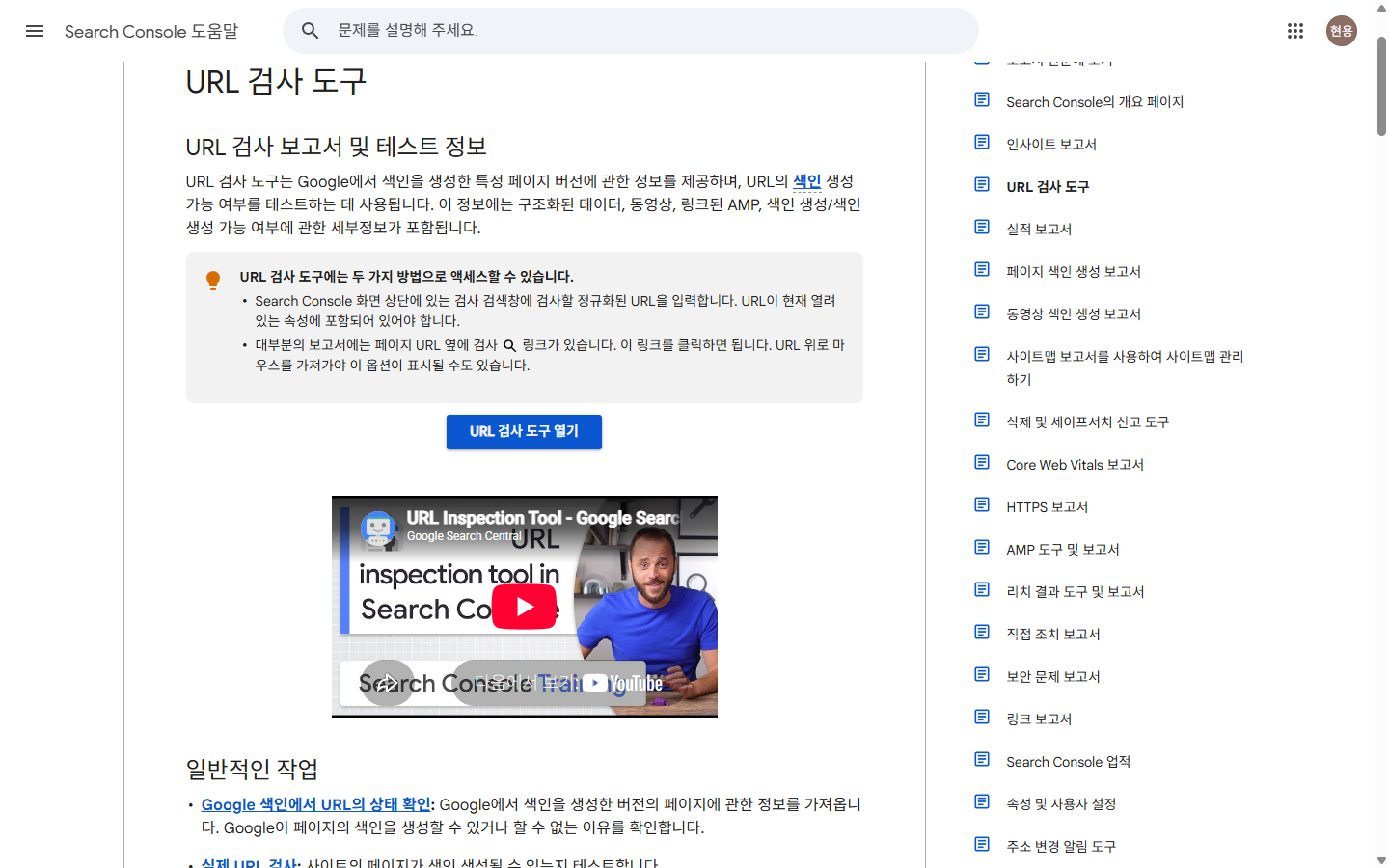Image resolution: width=1389 pixels, height=868 pixels.
Task: Open the main hamburger menu
Action: coord(35,31)
